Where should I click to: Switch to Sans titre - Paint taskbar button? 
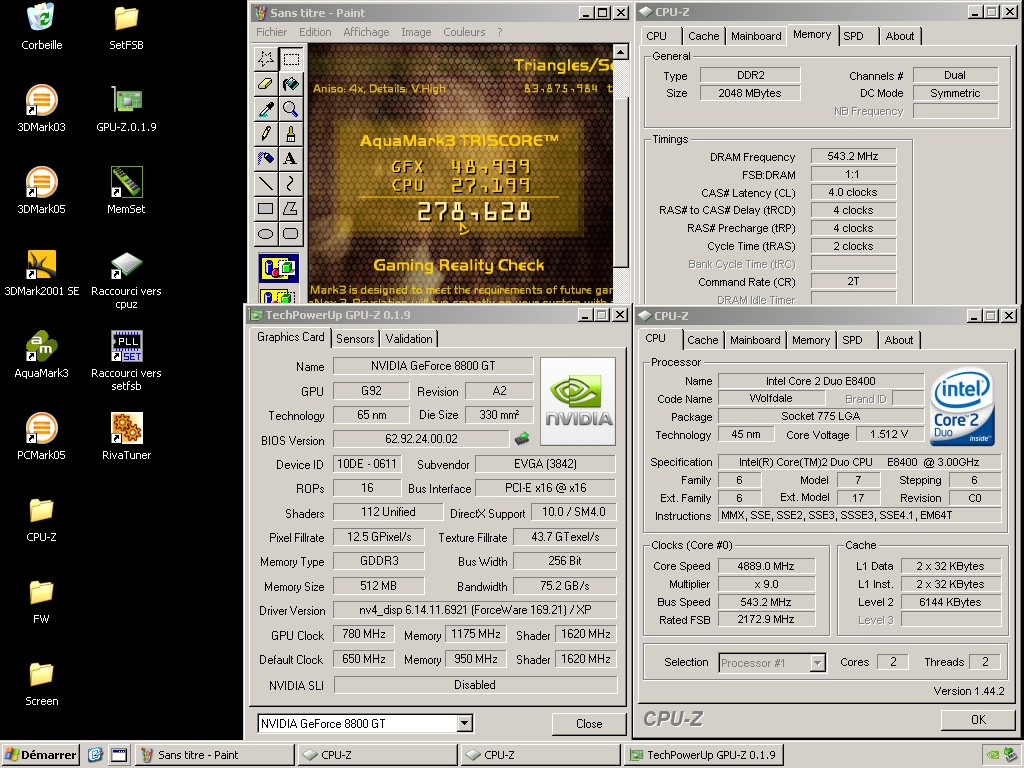click(x=215, y=755)
